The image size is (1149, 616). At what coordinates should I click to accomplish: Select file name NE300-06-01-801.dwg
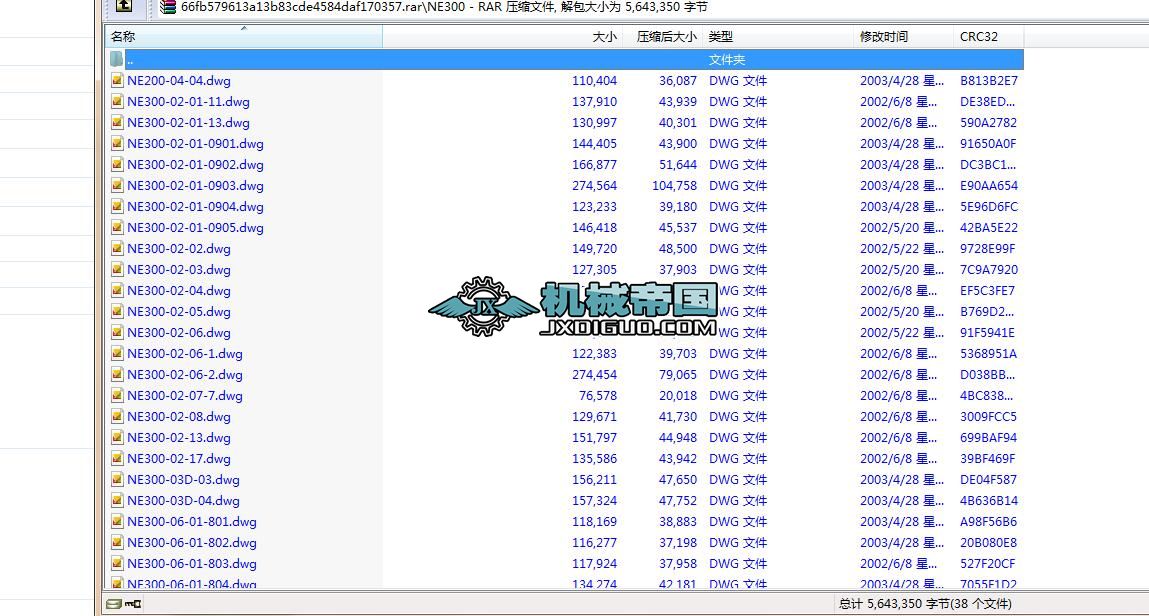coord(192,522)
